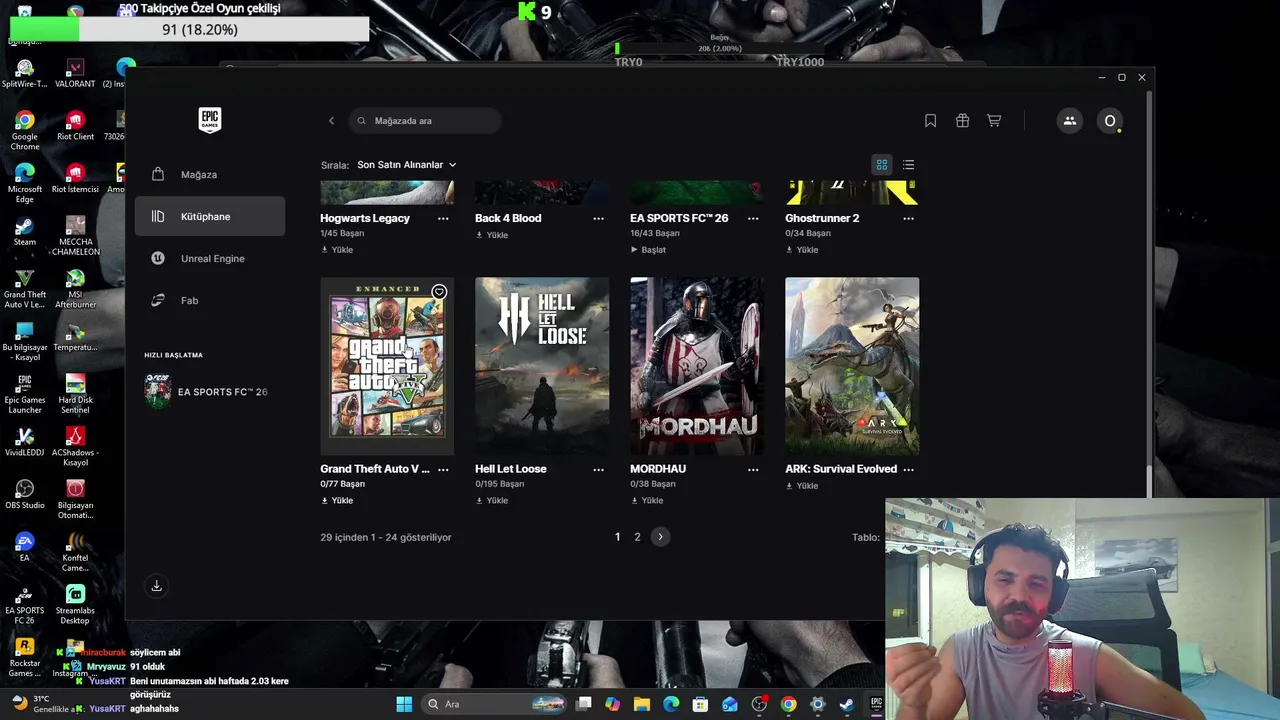Open Grand Theft Auto V options menu
Image resolution: width=1280 pixels, height=720 pixels.
(443, 469)
